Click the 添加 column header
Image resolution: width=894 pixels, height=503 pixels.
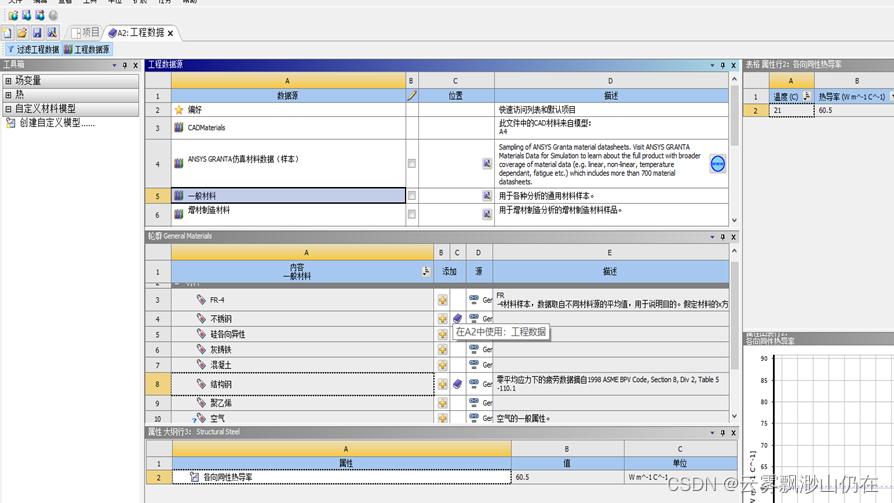tap(449, 271)
